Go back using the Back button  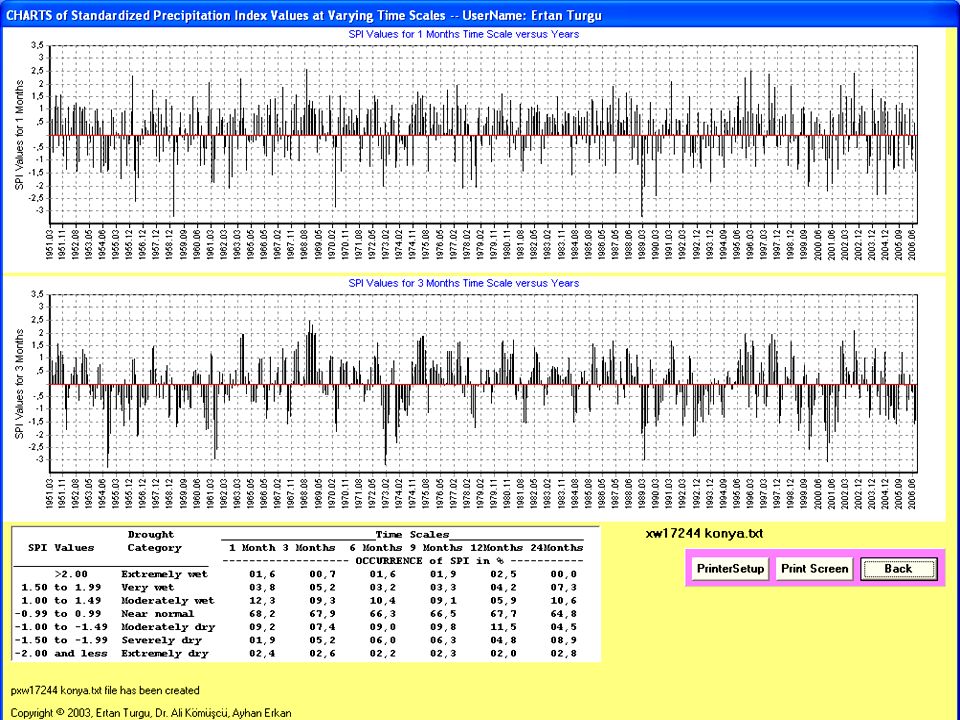(x=898, y=568)
